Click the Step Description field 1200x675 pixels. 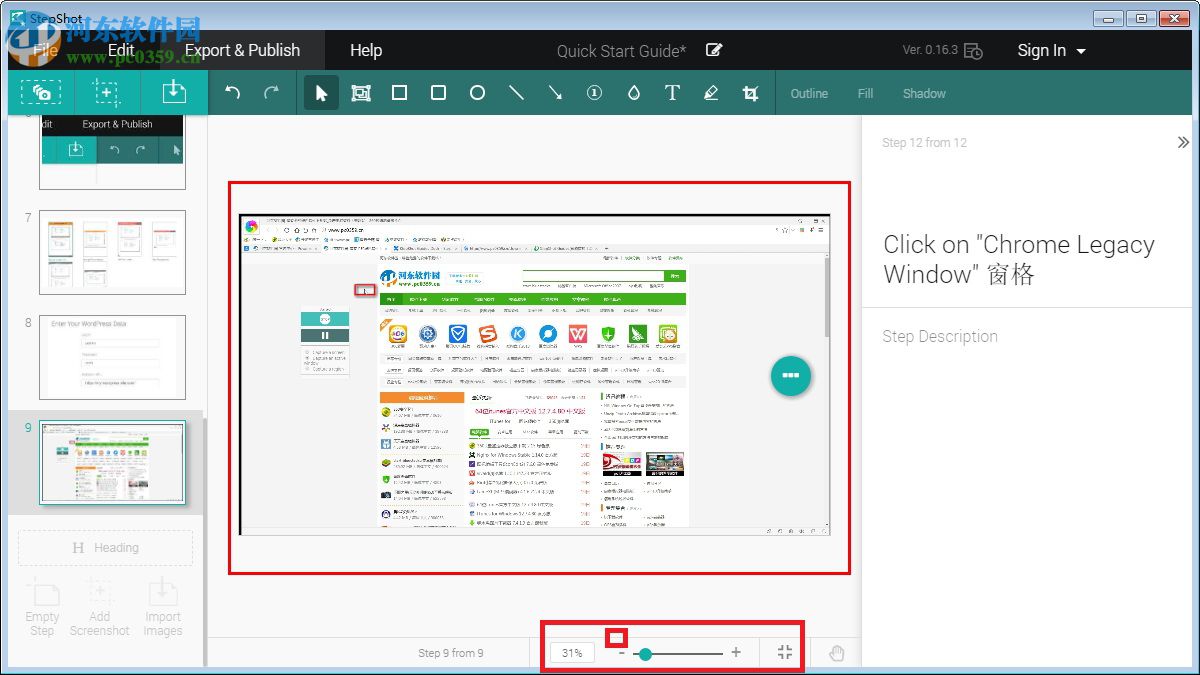point(940,336)
